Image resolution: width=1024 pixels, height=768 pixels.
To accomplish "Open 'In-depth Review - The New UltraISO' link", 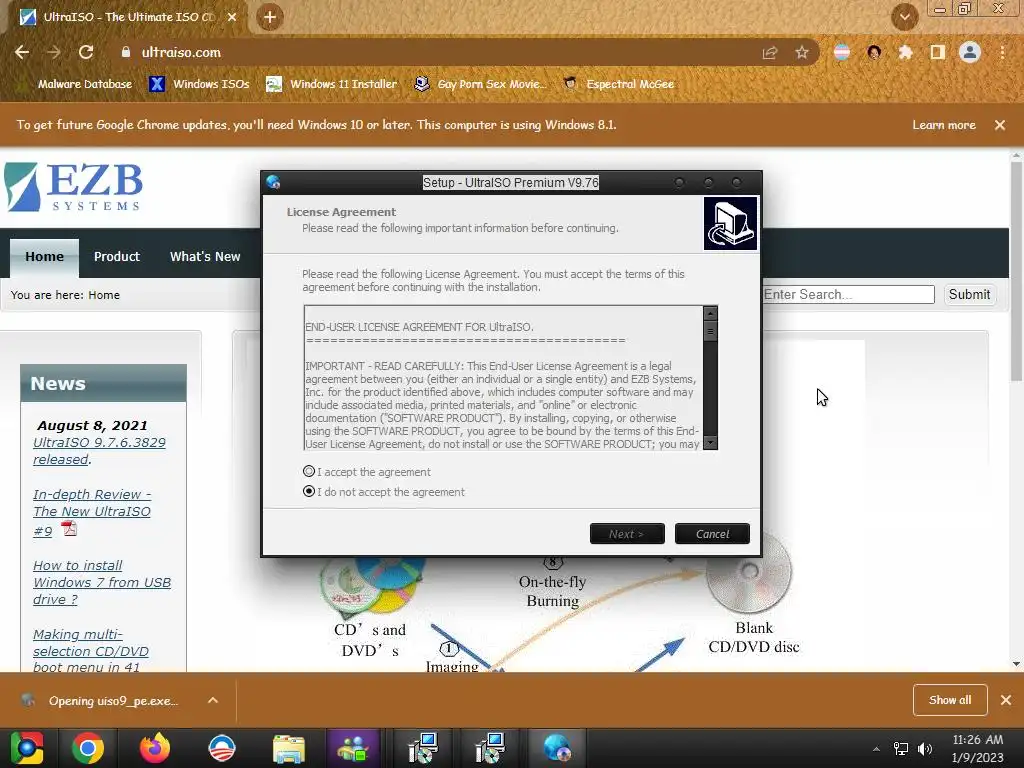I will pyautogui.click(x=92, y=512).
